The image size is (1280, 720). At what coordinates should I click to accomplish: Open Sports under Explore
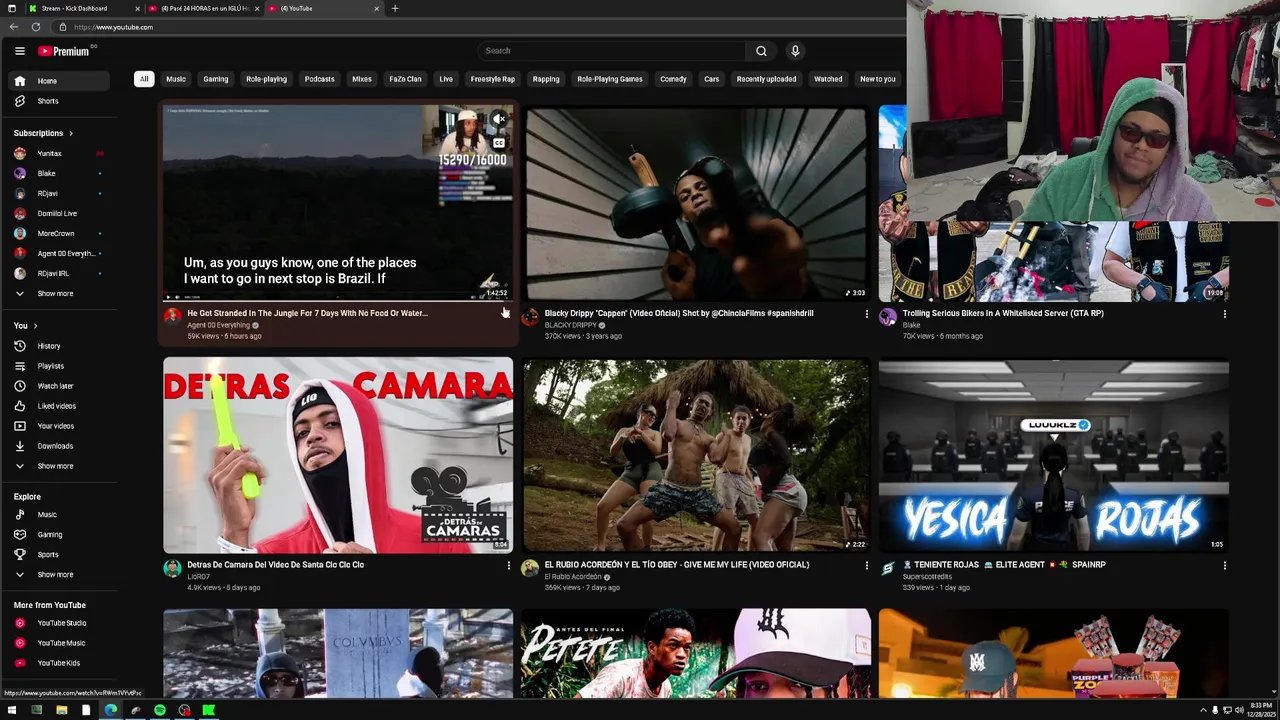(60, 555)
